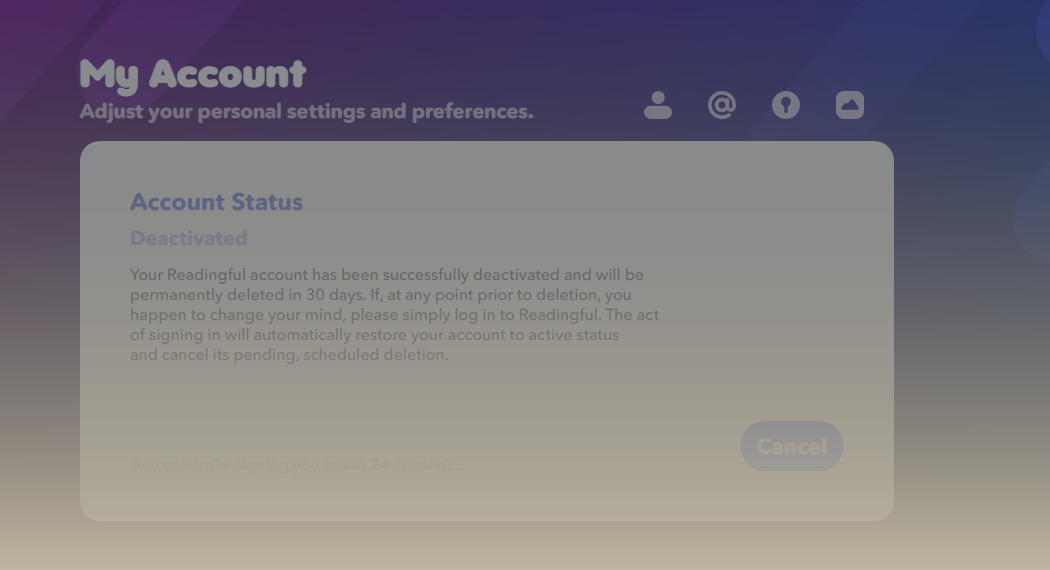Select the Account Status section title
Viewport: 1050px width, 570px height.
click(216, 202)
